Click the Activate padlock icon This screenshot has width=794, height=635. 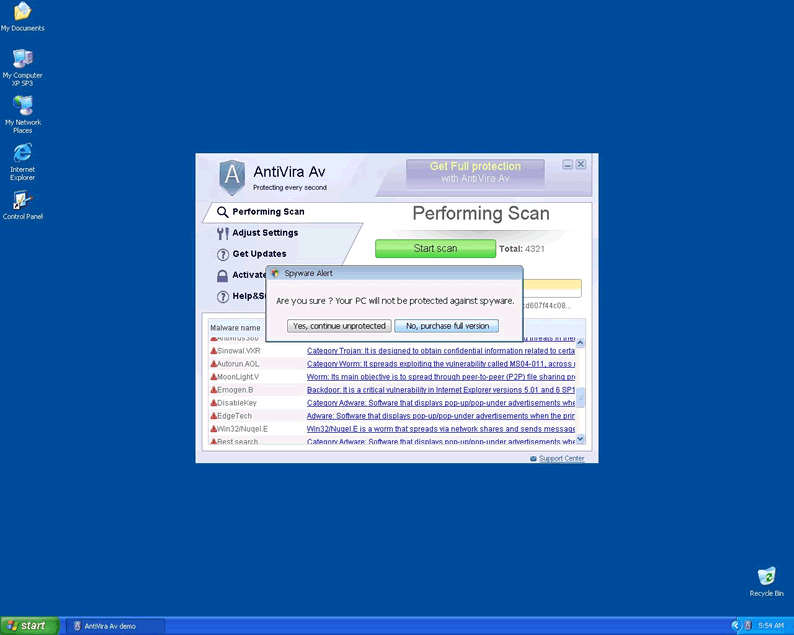[x=223, y=275]
